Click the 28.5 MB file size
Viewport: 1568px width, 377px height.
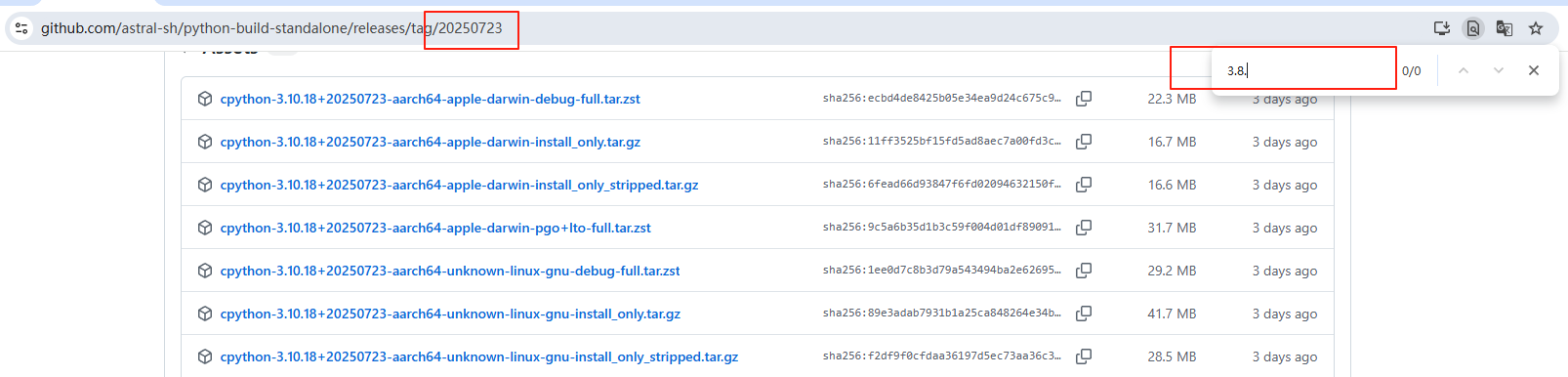coord(1172,356)
